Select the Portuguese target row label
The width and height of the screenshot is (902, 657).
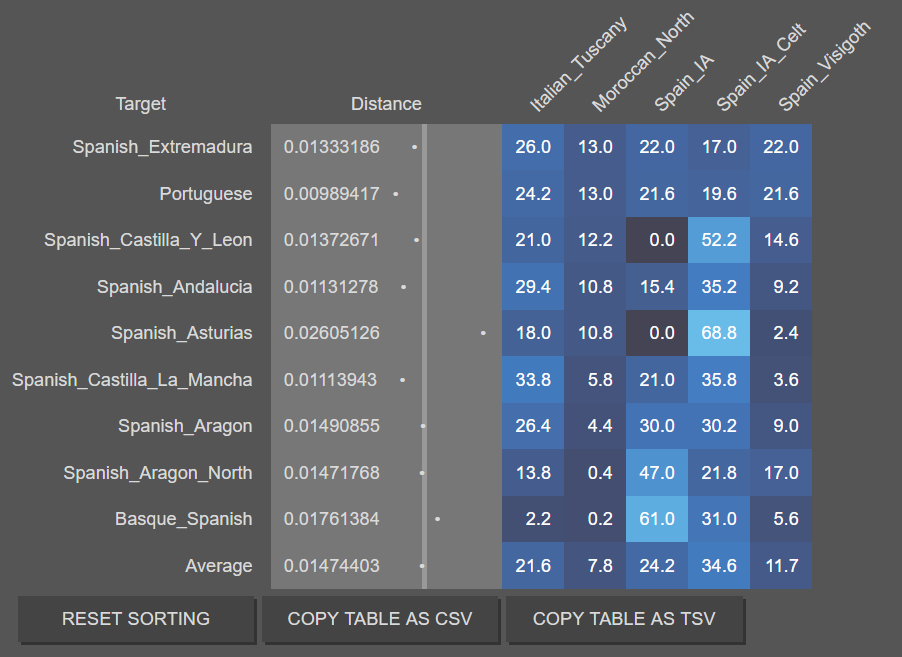(206, 194)
